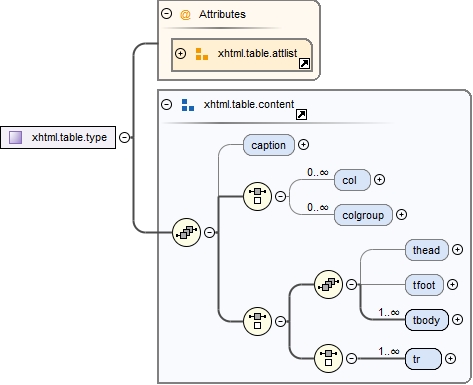Select the main sequence compositor icon
Viewport: 473px width, 385px height.
click(186, 232)
